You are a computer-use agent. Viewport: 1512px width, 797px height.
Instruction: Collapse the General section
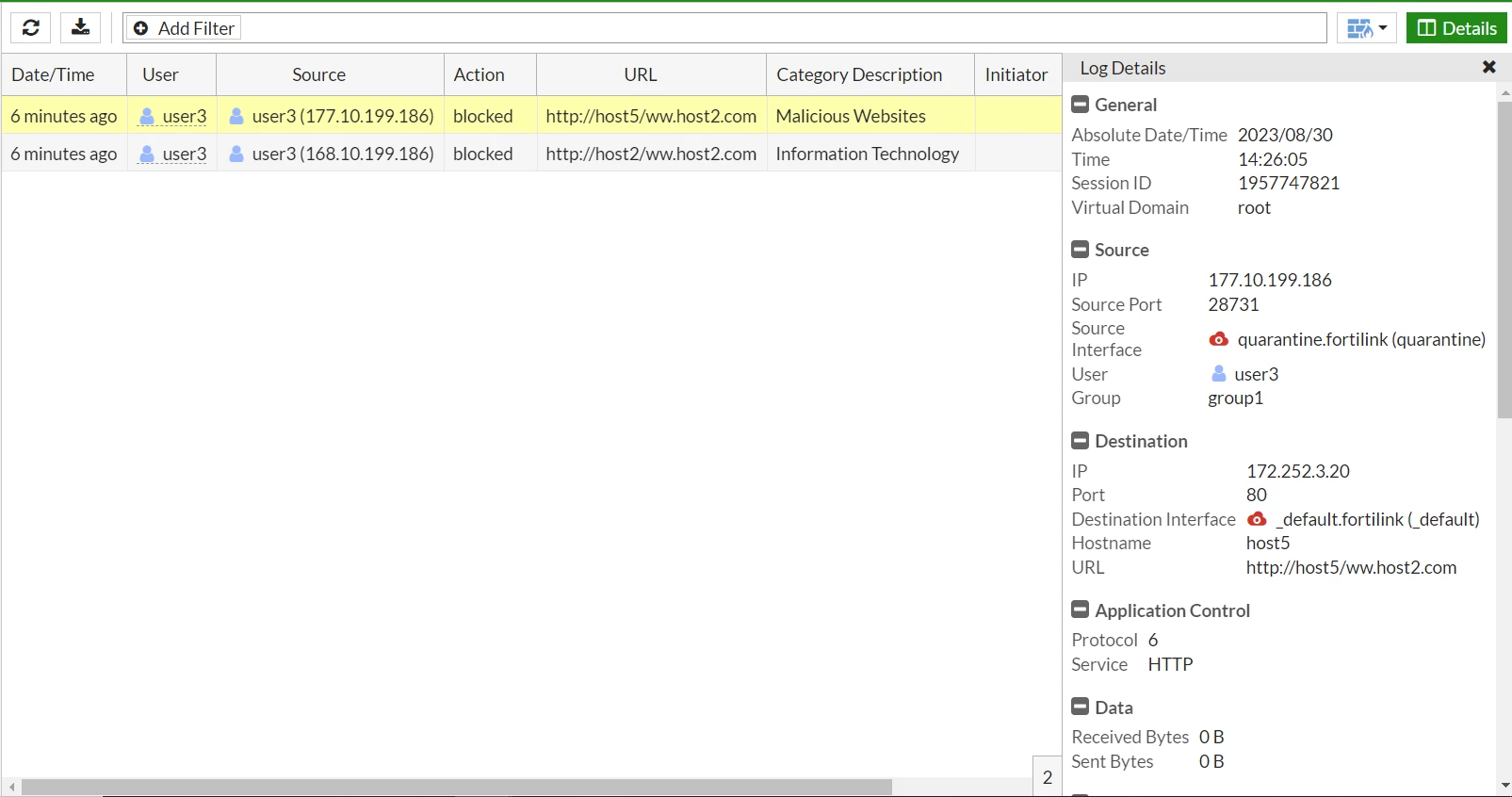tap(1081, 105)
